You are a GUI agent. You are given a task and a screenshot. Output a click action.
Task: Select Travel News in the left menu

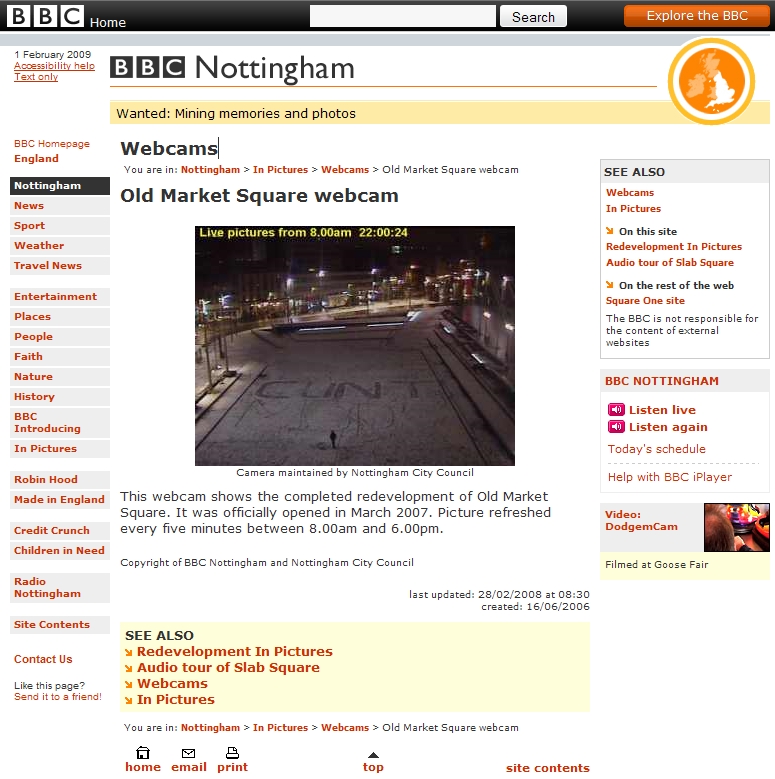(60, 265)
